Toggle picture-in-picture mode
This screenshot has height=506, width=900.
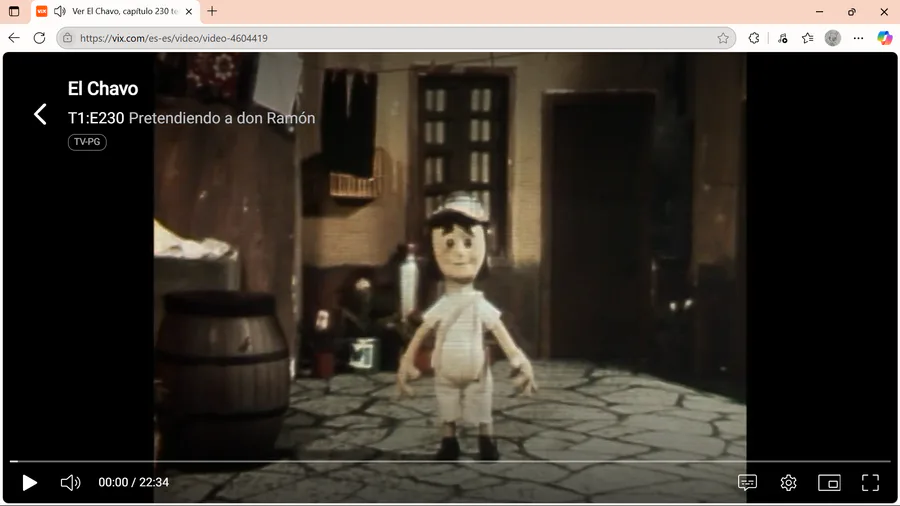pos(829,482)
